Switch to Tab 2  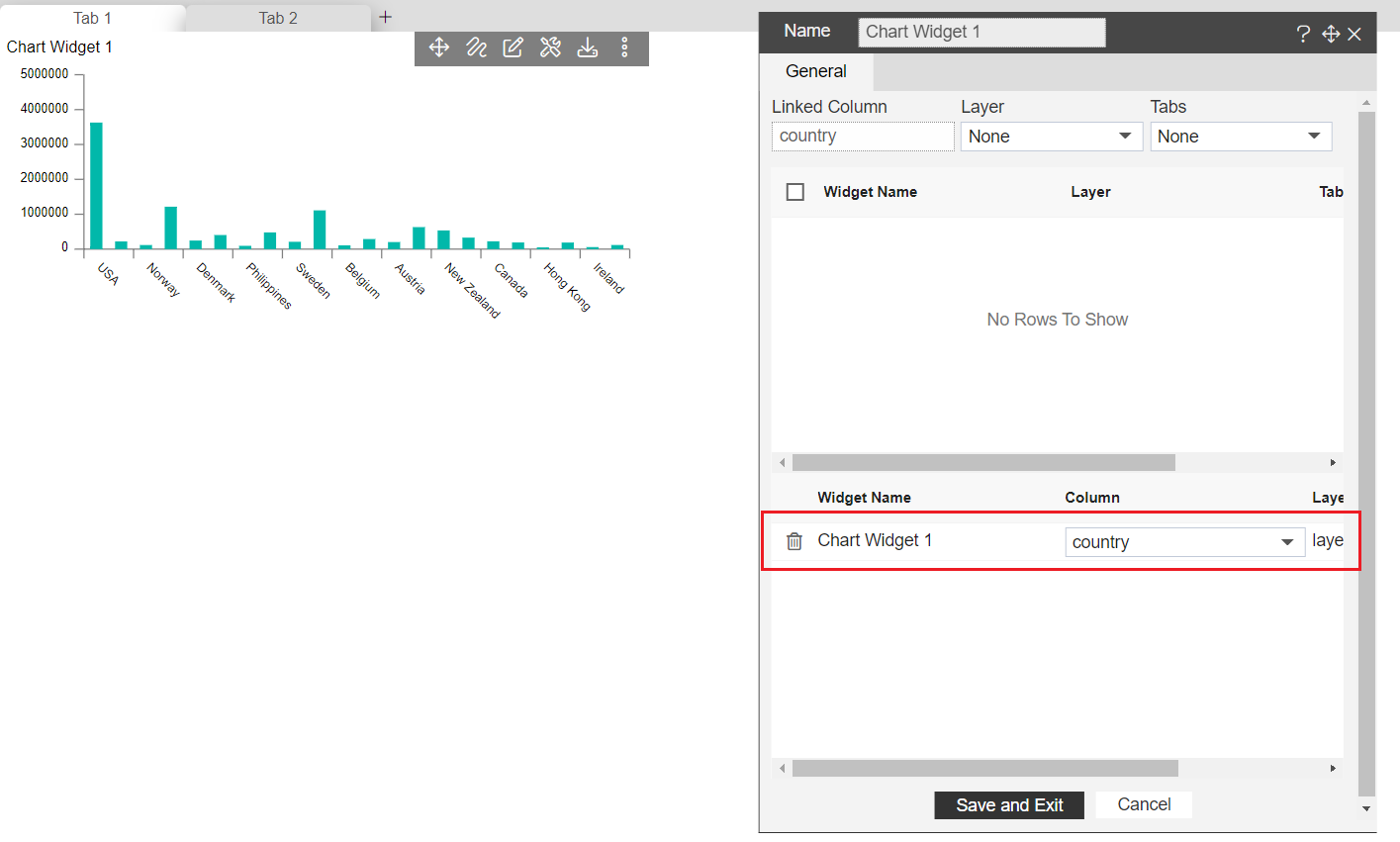tap(278, 18)
